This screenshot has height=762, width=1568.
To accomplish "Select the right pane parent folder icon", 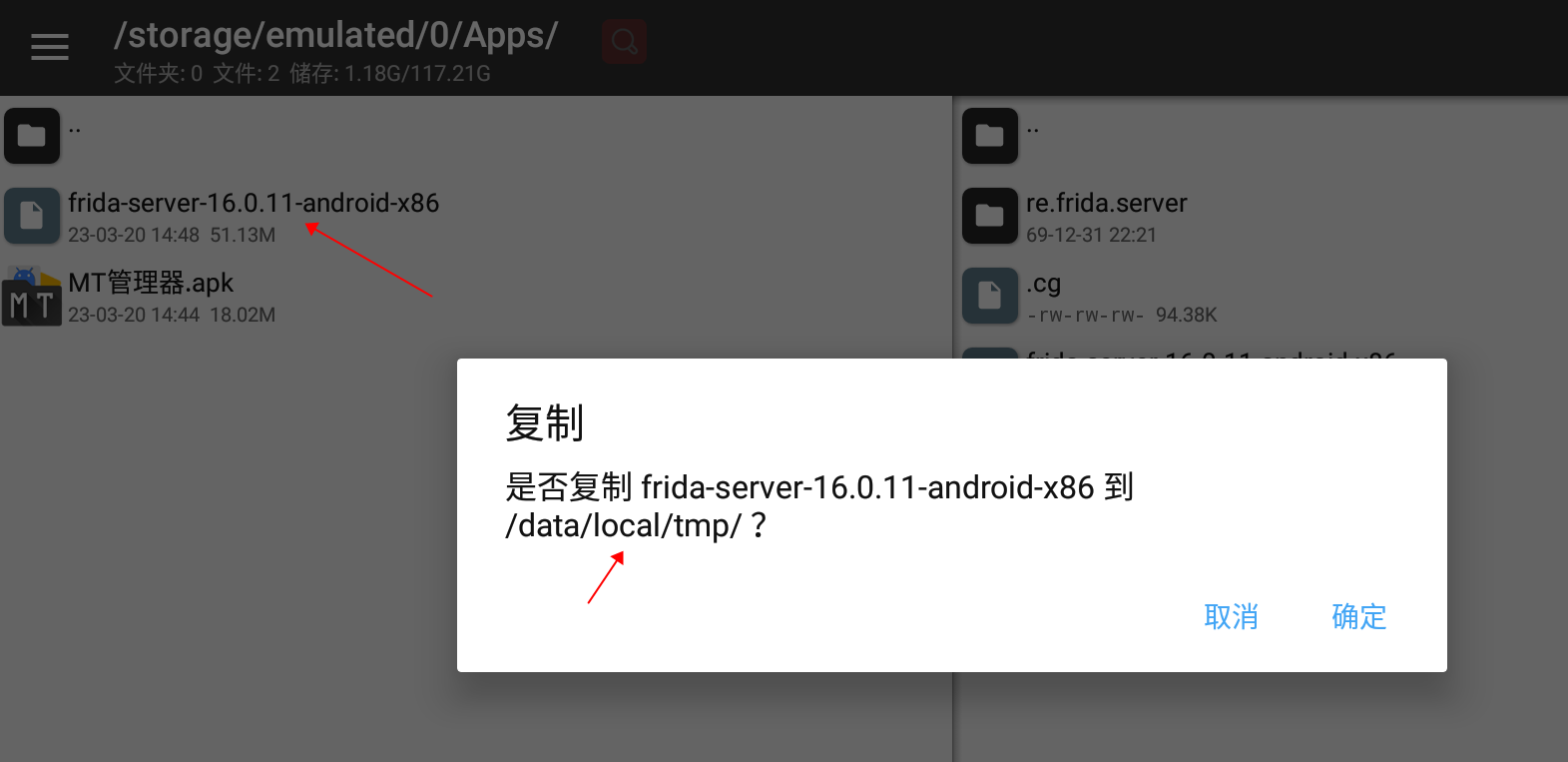I will 990,136.
